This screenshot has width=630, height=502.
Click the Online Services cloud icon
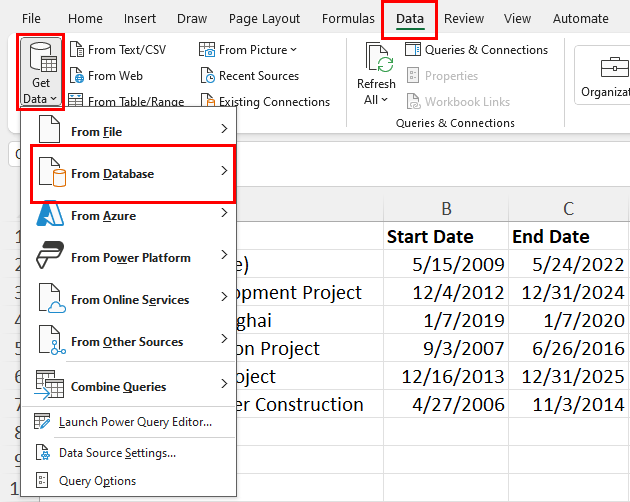point(52,298)
